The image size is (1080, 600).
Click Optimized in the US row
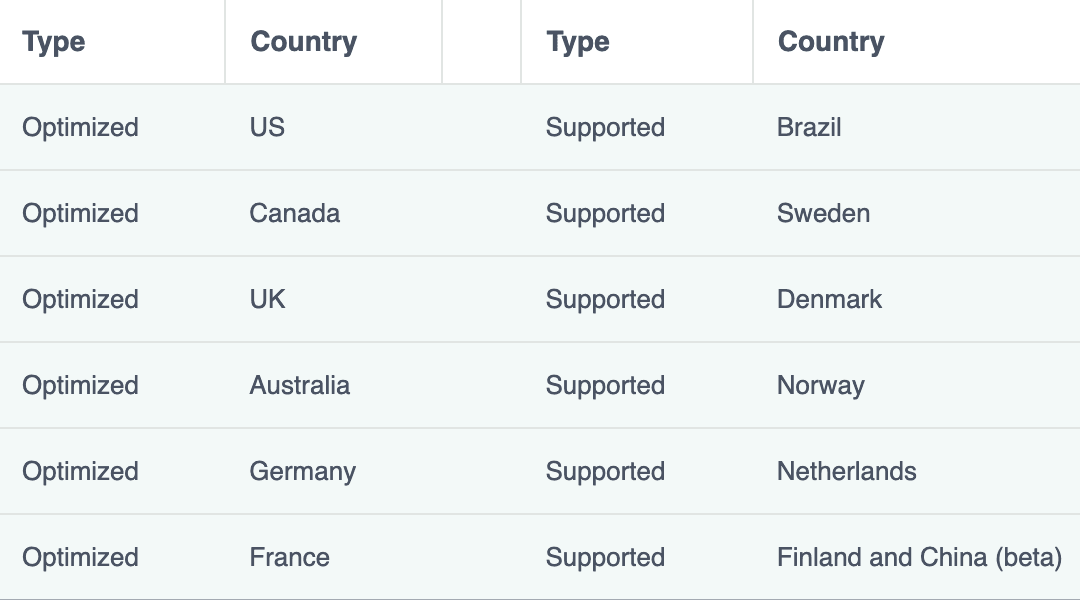[x=80, y=128]
